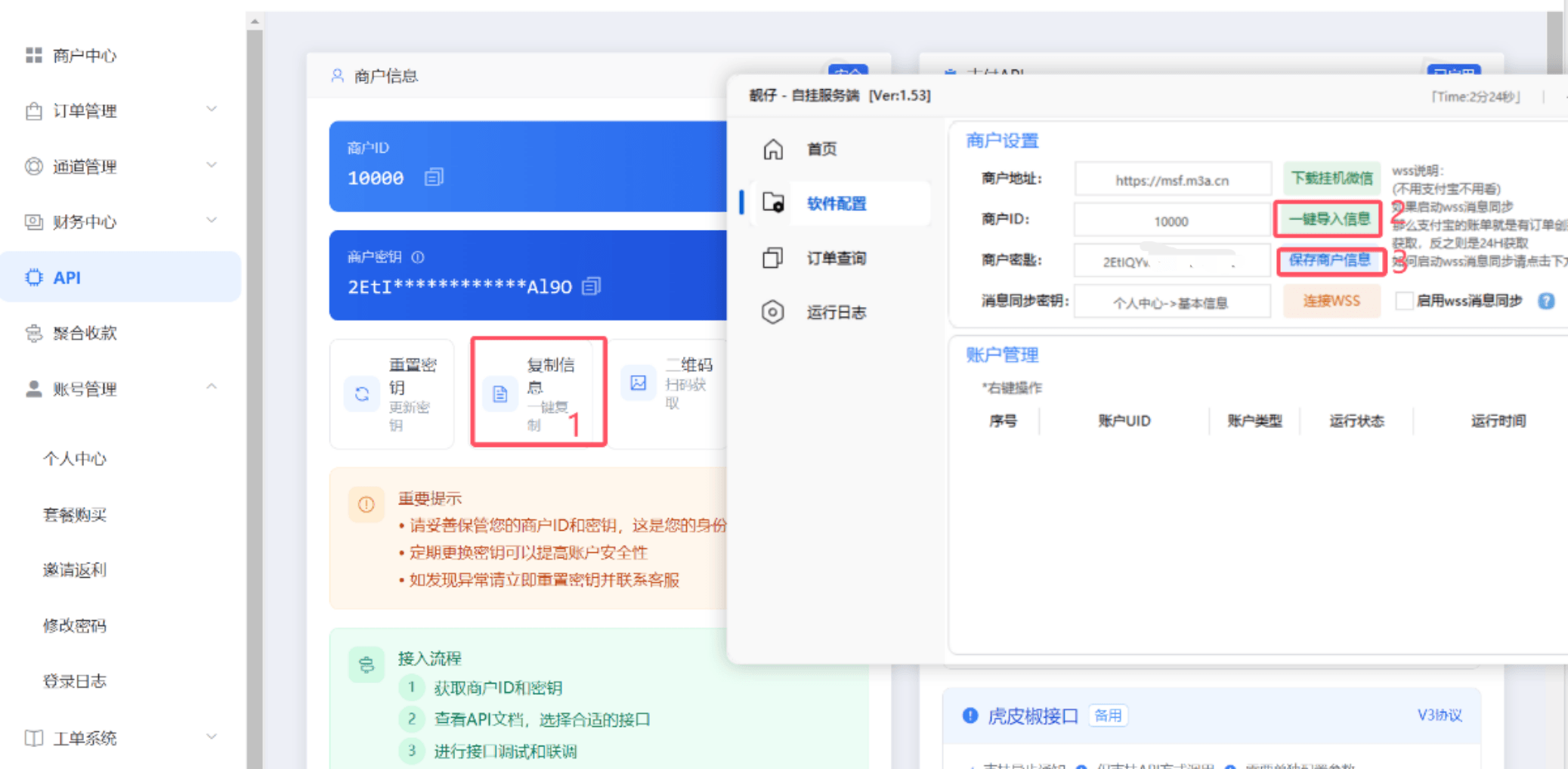
Task: Click the 接入流程 icon
Action: [x=366, y=665]
